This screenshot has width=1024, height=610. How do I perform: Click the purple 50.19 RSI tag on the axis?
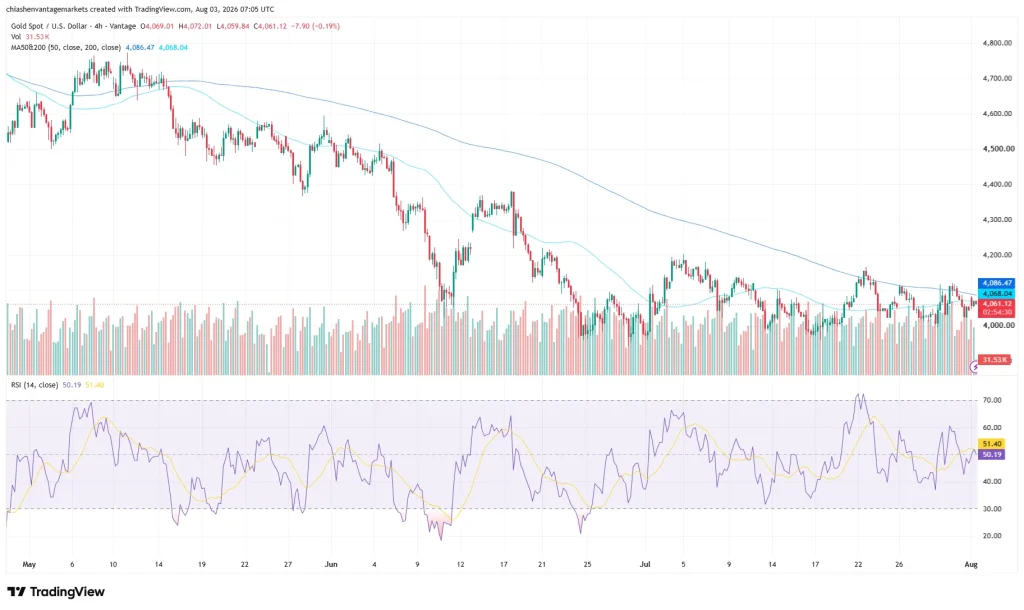pyautogui.click(x=991, y=454)
